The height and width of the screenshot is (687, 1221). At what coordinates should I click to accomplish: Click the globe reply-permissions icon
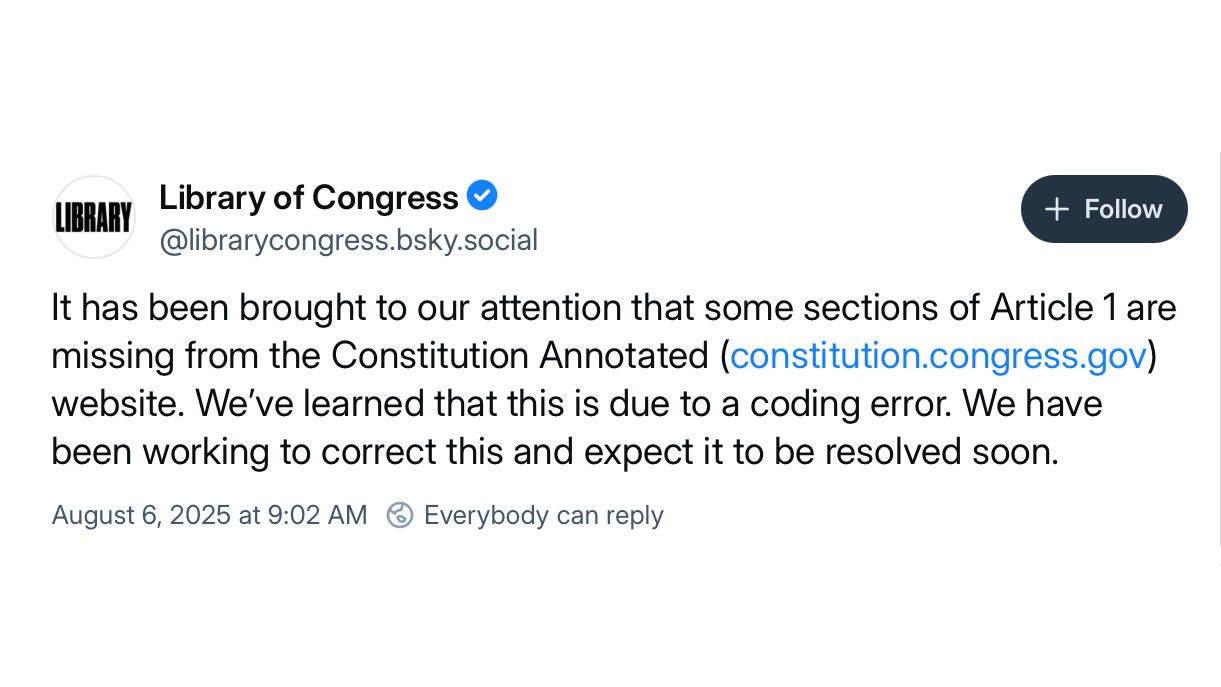pos(399,515)
